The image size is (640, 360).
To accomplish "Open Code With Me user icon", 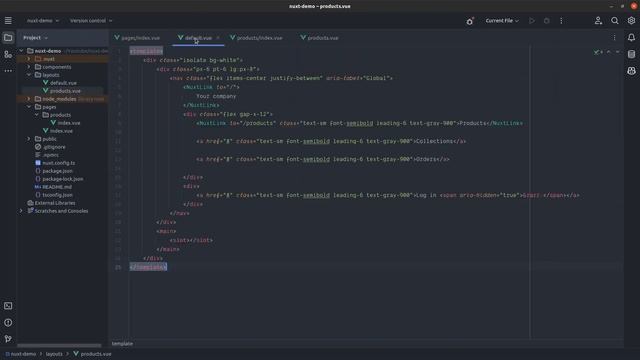I will tap(598, 20).
